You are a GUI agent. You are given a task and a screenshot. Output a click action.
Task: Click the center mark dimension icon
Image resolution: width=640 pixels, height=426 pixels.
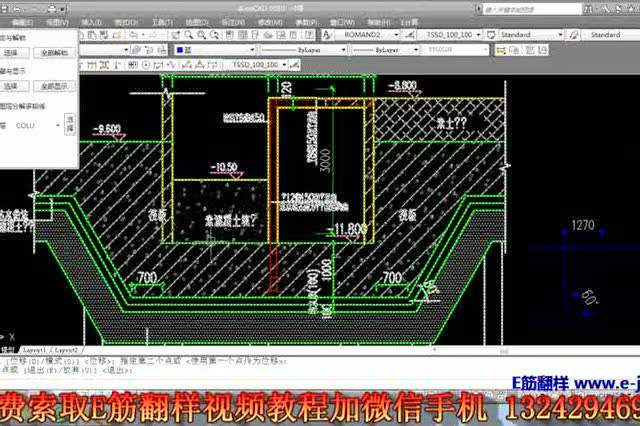(146, 65)
